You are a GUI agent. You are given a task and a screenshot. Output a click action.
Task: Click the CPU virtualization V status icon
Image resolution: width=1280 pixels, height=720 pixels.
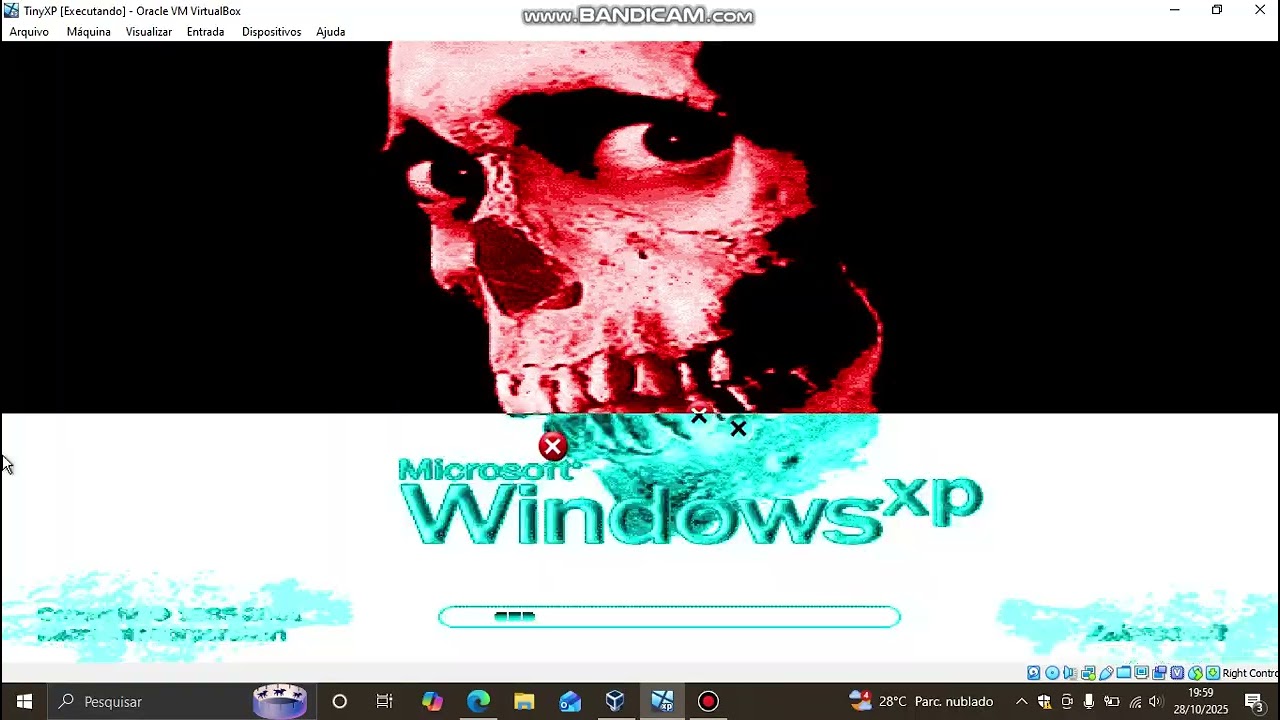[x=1177, y=673]
